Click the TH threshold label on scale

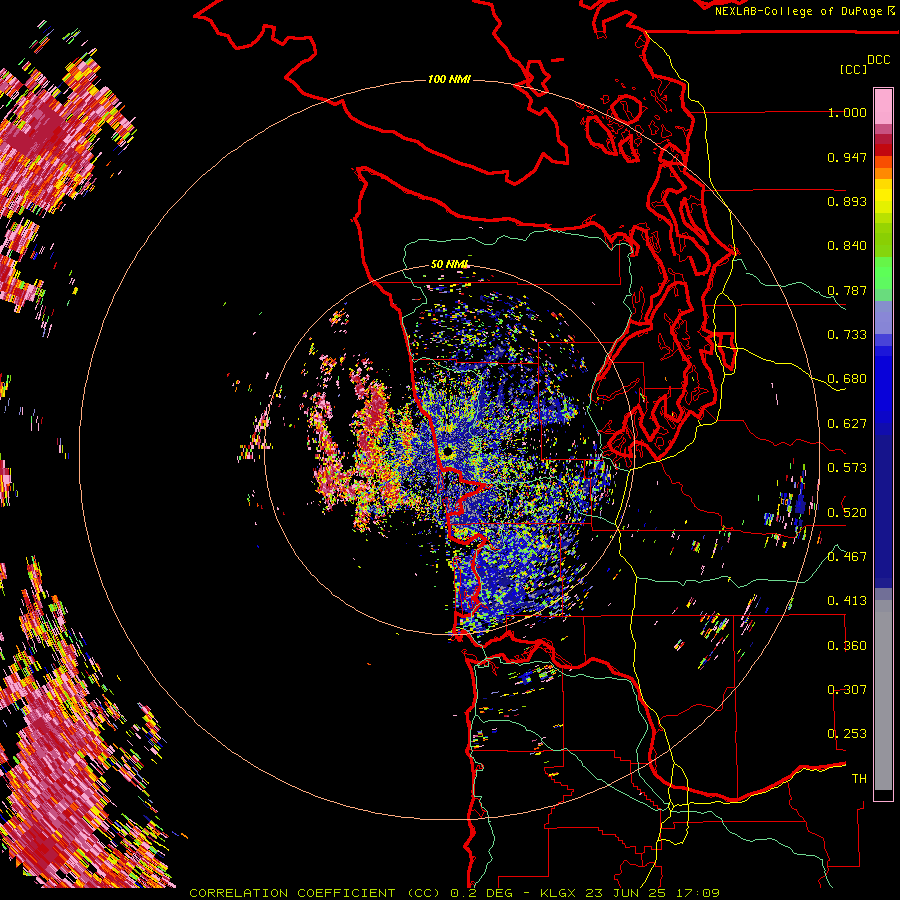(x=859, y=779)
